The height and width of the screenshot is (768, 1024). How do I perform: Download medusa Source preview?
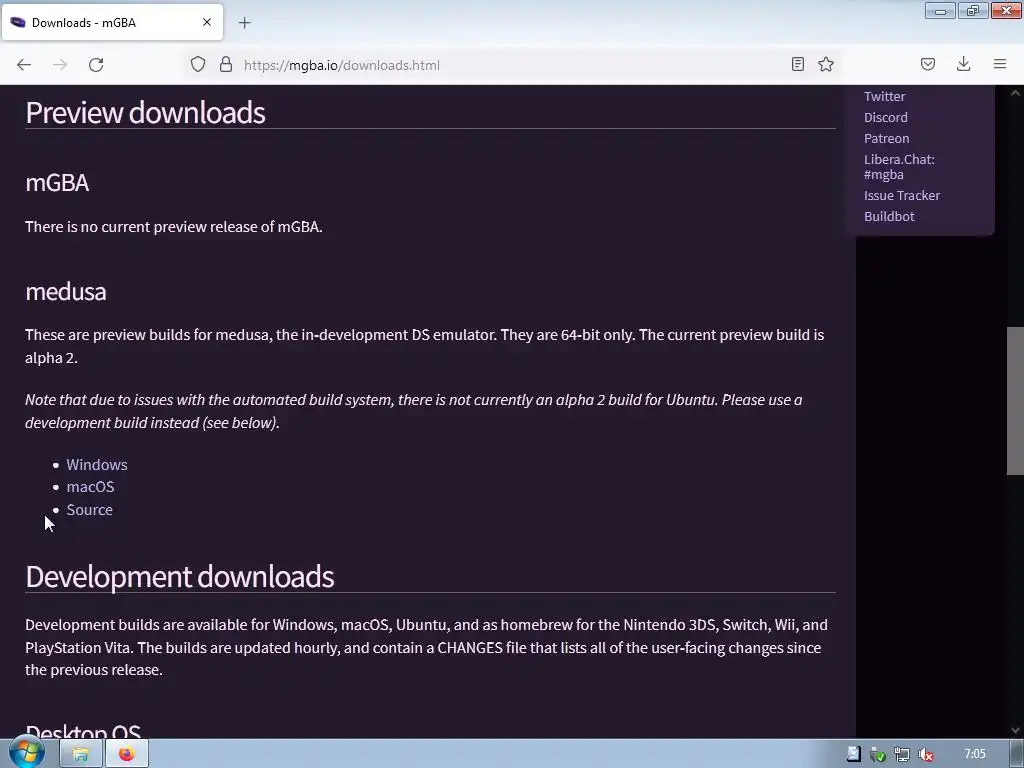point(89,509)
